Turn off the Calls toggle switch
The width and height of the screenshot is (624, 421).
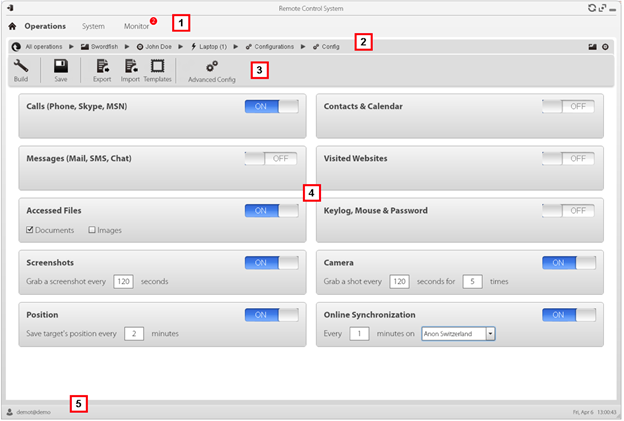point(271,106)
